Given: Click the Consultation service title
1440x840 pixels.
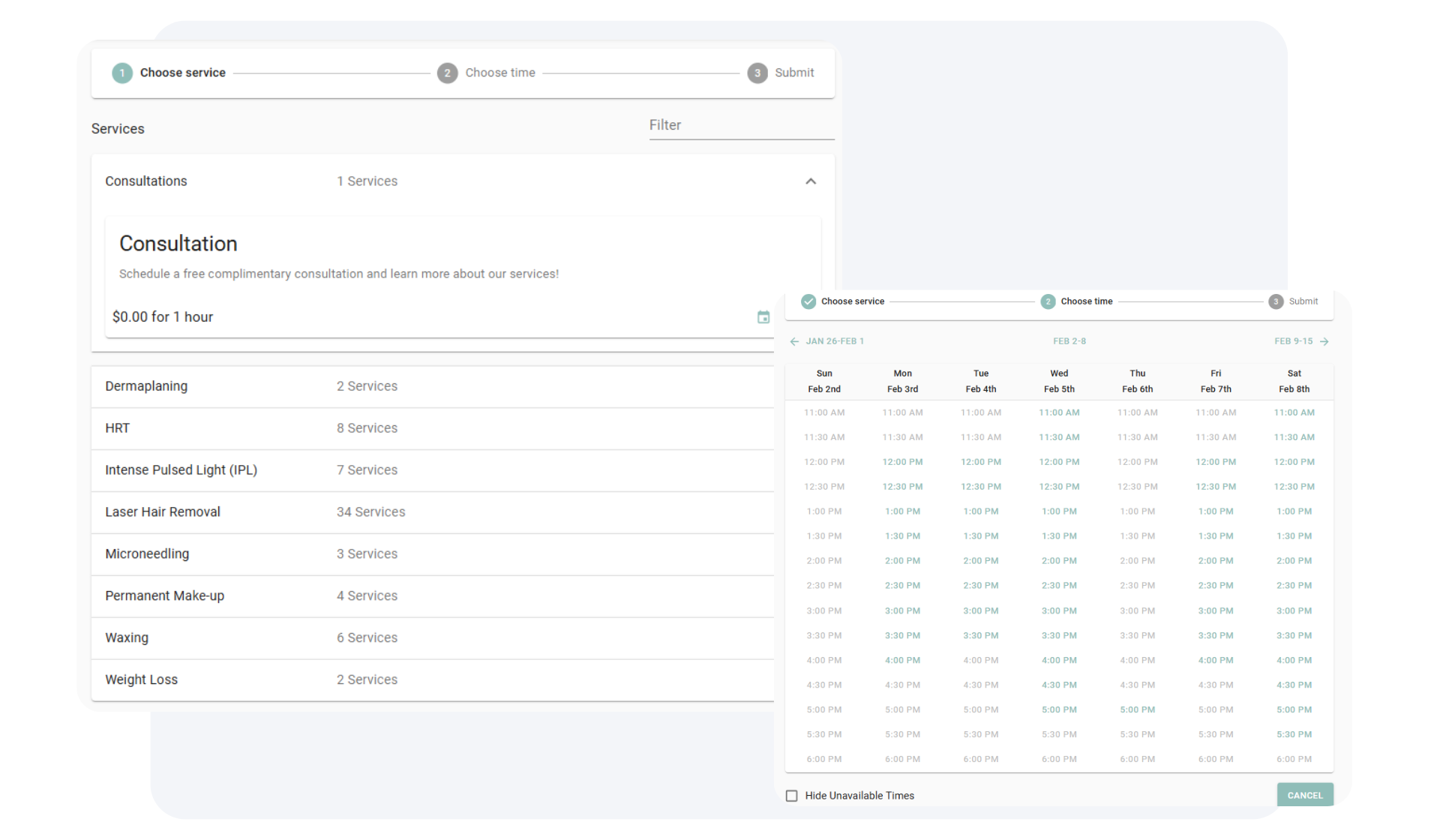Looking at the screenshot, I should tap(178, 244).
